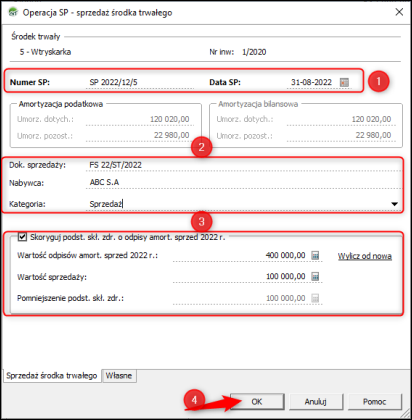Open calculator icon next to Wartość sprzedaży

pos(315,276)
